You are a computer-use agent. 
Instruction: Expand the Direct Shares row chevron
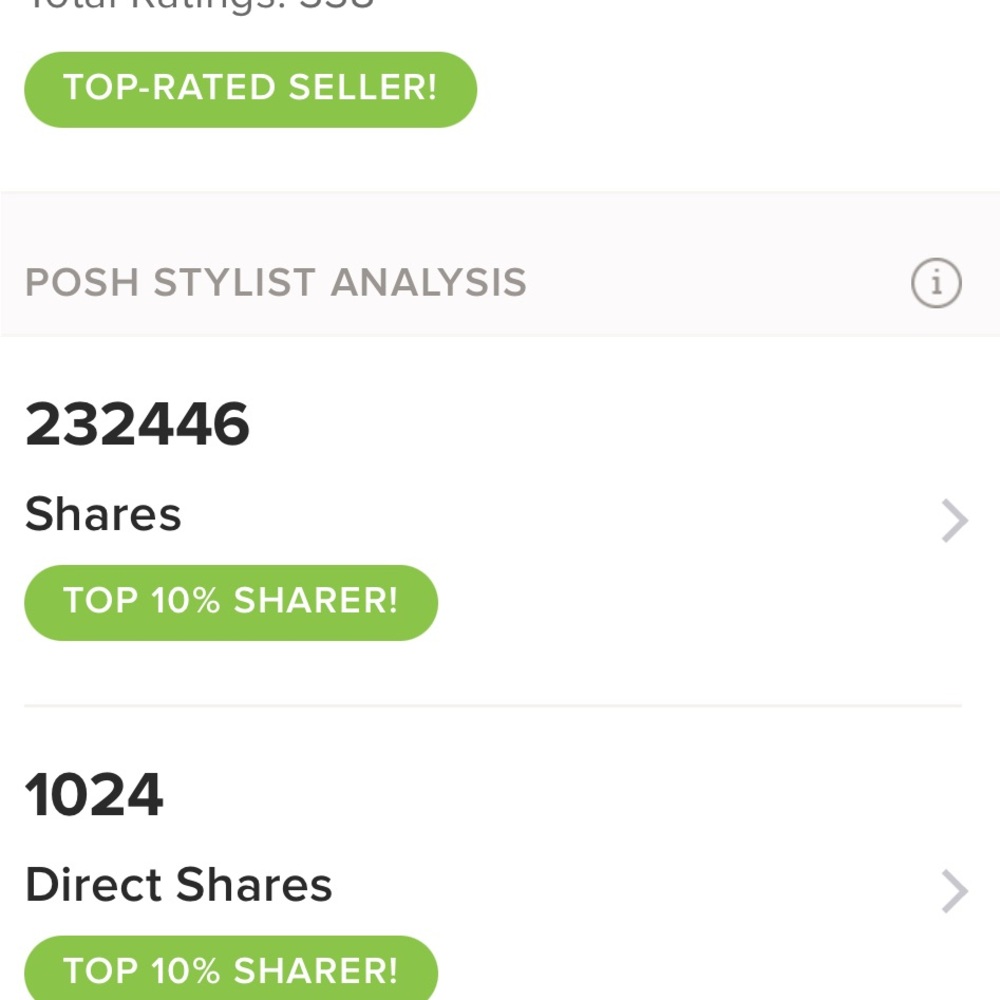click(955, 891)
